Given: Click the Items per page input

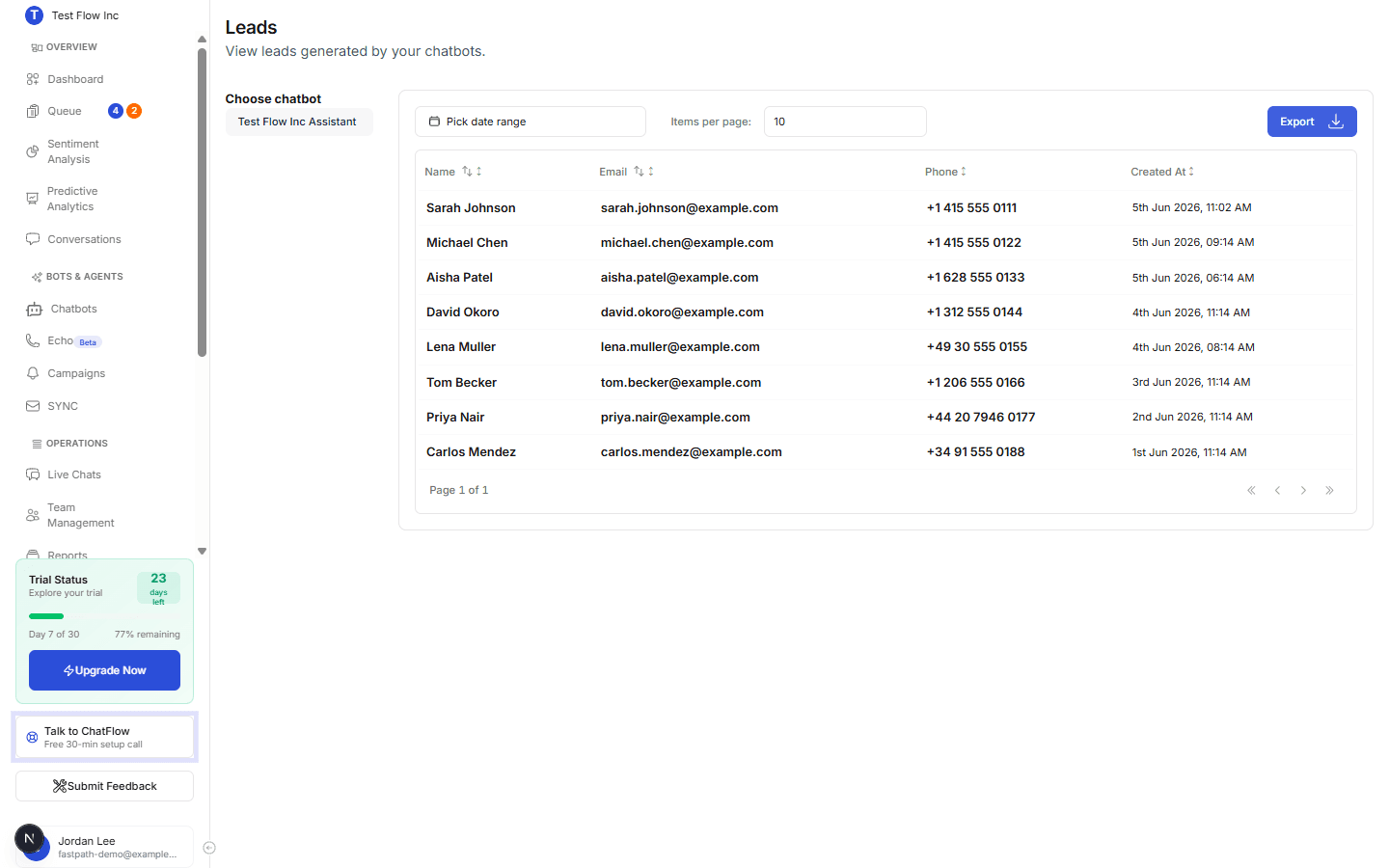Looking at the screenshot, I should click(x=845, y=122).
